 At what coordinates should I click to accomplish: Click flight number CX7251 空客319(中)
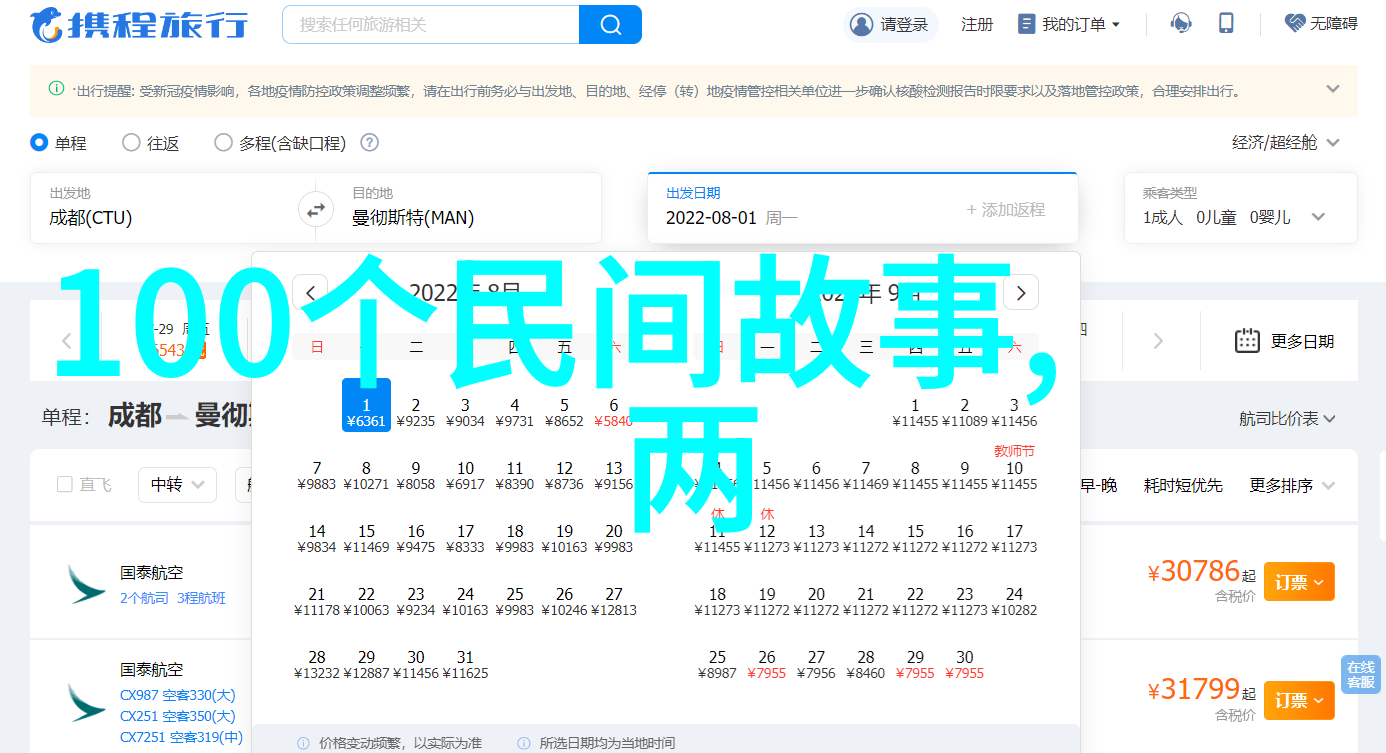[182, 737]
